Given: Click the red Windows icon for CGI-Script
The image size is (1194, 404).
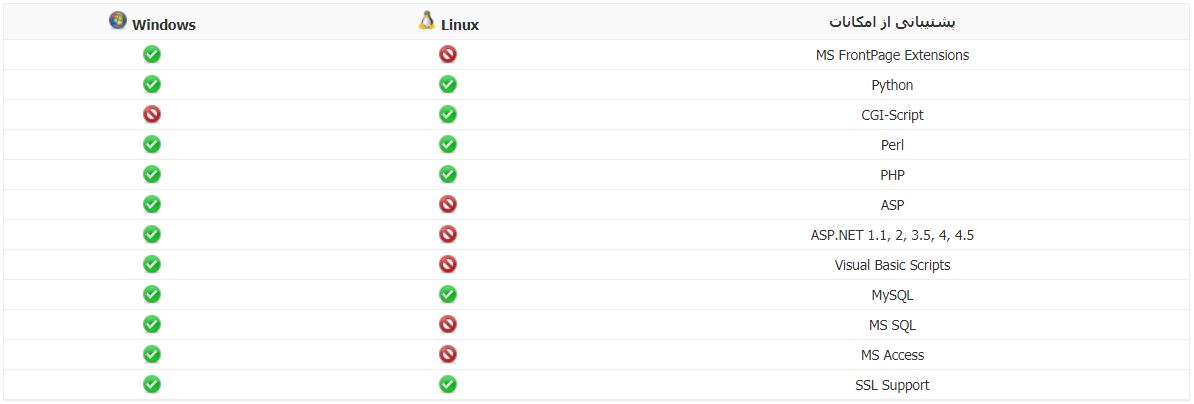Looking at the screenshot, I should pyautogui.click(x=152, y=114).
